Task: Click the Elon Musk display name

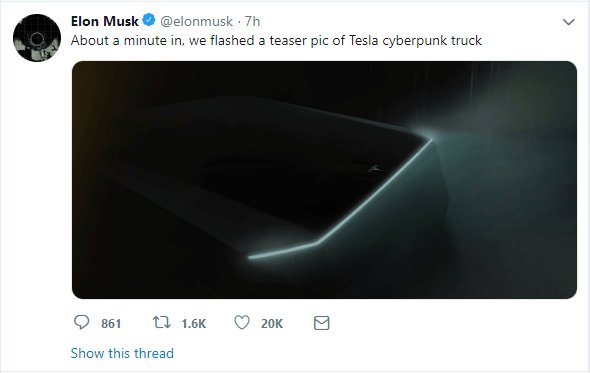Action: [x=105, y=21]
